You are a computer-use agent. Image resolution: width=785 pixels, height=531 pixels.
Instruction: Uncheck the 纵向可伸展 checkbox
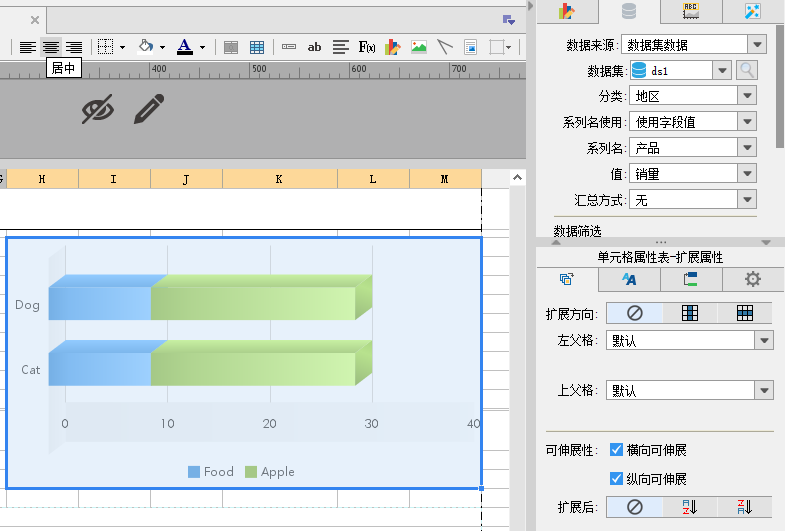point(617,478)
